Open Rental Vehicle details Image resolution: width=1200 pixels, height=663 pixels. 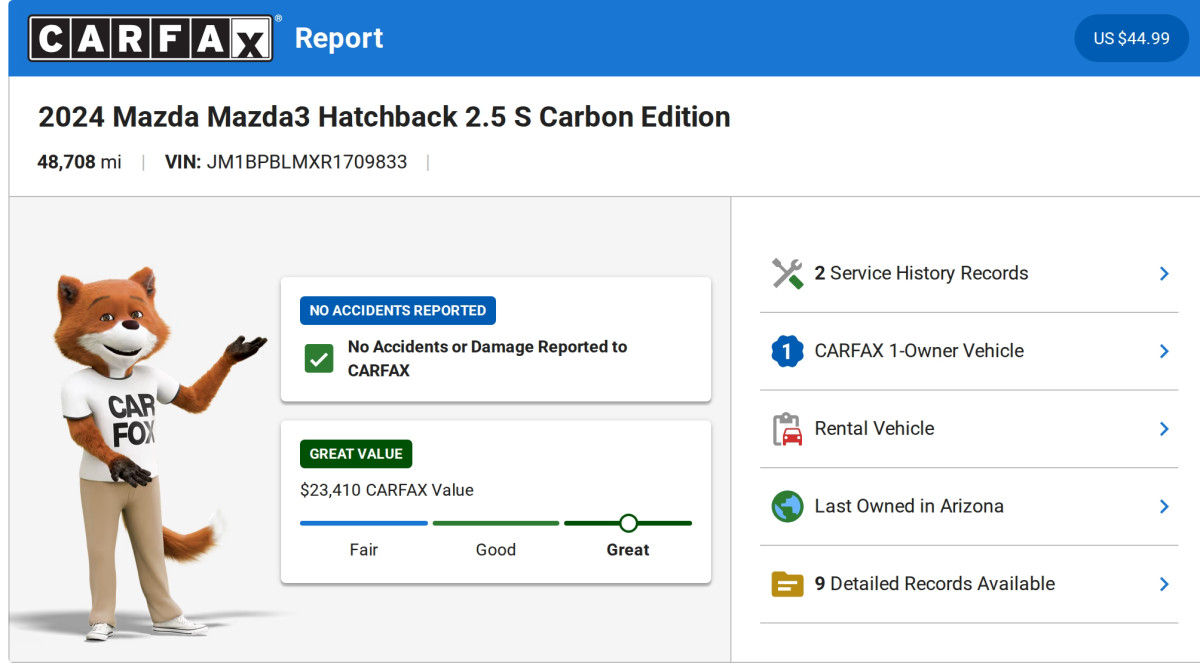click(x=969, y=428)
